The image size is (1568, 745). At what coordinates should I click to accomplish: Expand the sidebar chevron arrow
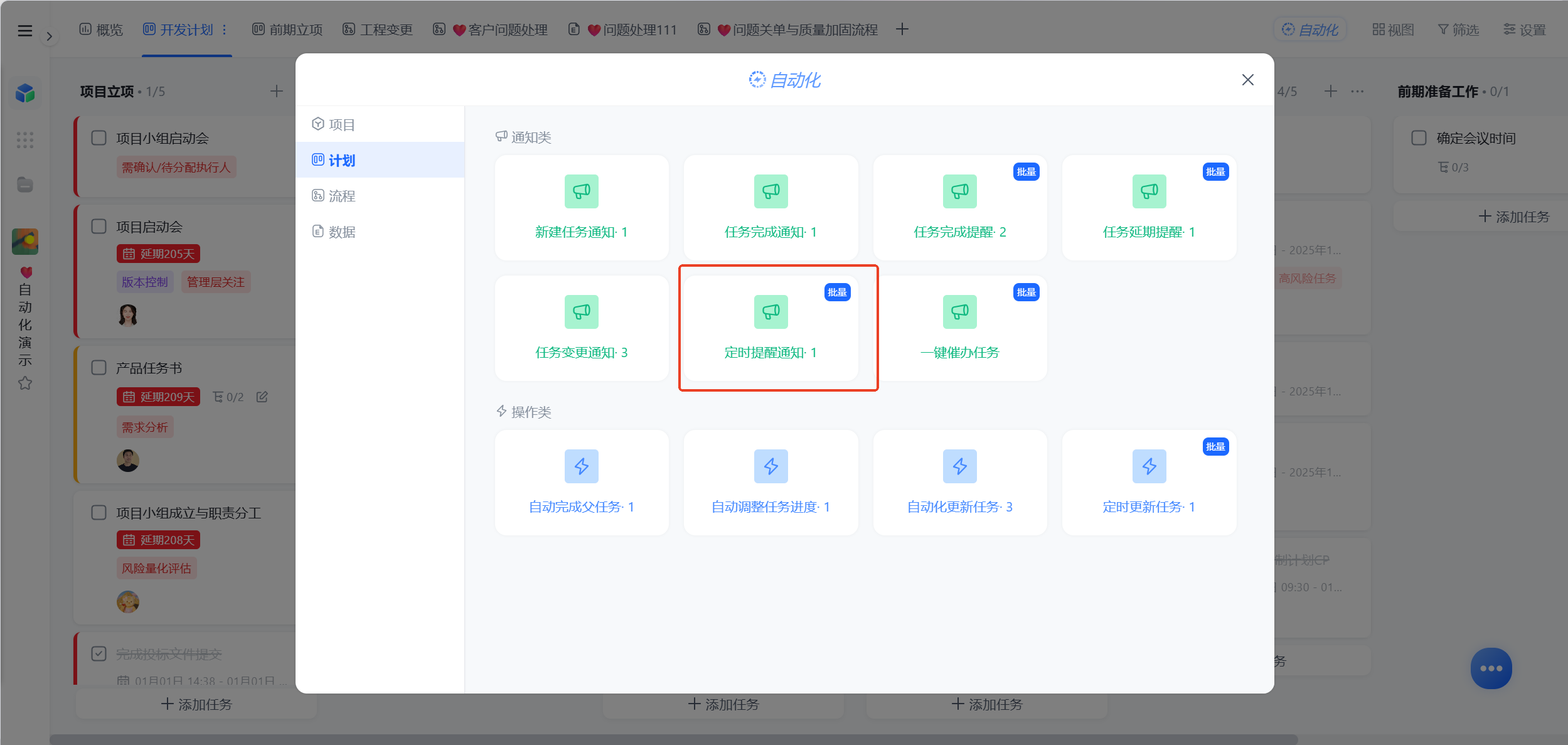(49, 36)
